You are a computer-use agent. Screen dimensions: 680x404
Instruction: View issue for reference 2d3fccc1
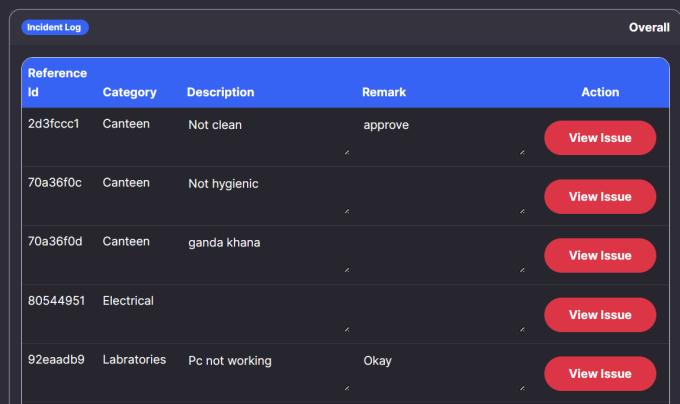(x=599, y=138)
